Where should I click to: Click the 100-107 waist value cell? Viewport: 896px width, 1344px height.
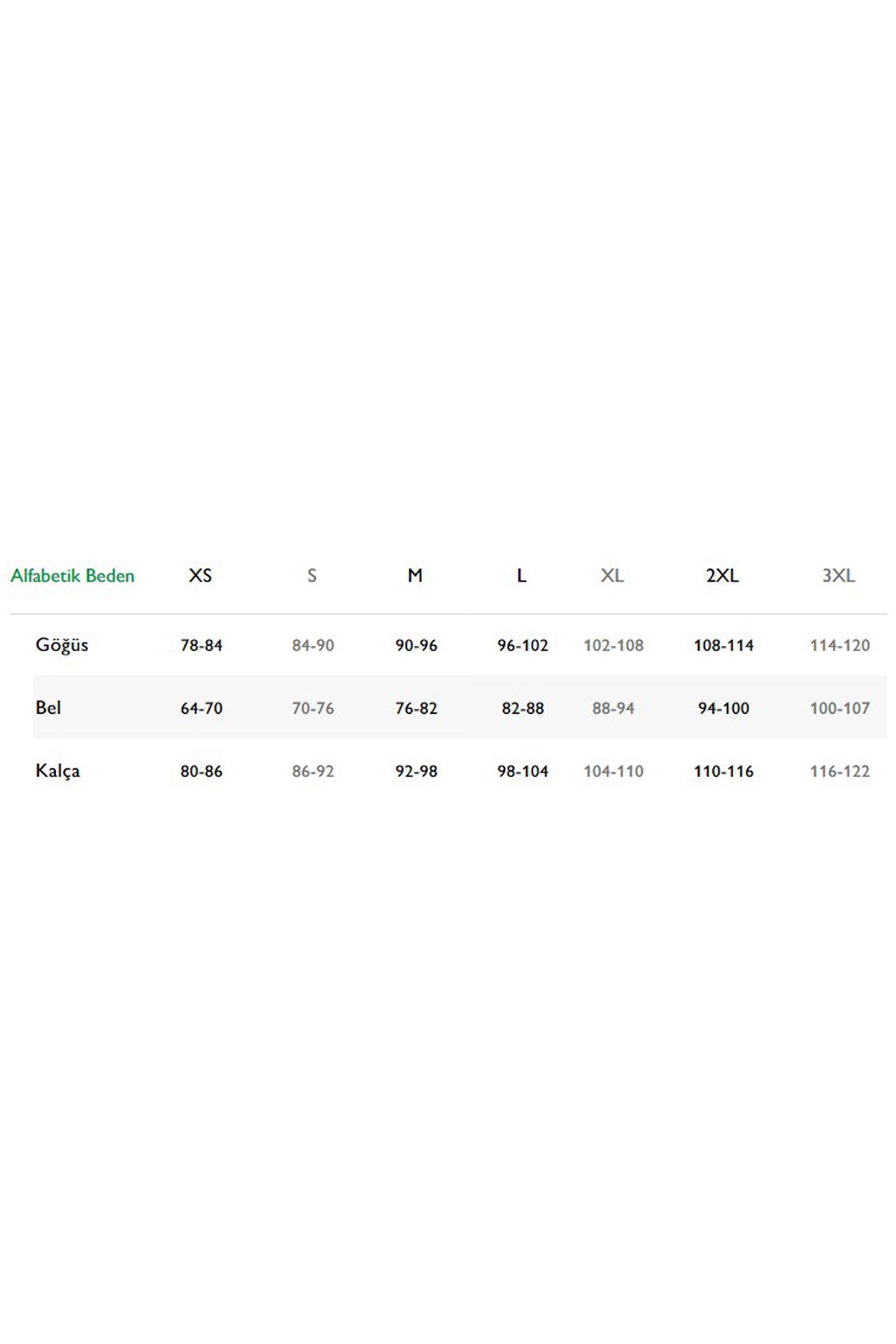(x=840, y=709)
